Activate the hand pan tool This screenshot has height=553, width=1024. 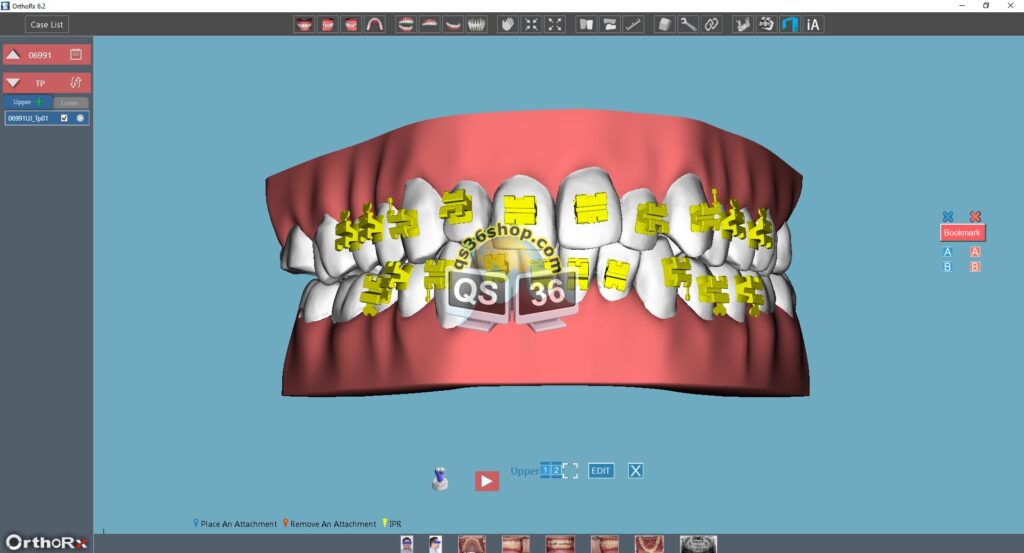(507, 25)
